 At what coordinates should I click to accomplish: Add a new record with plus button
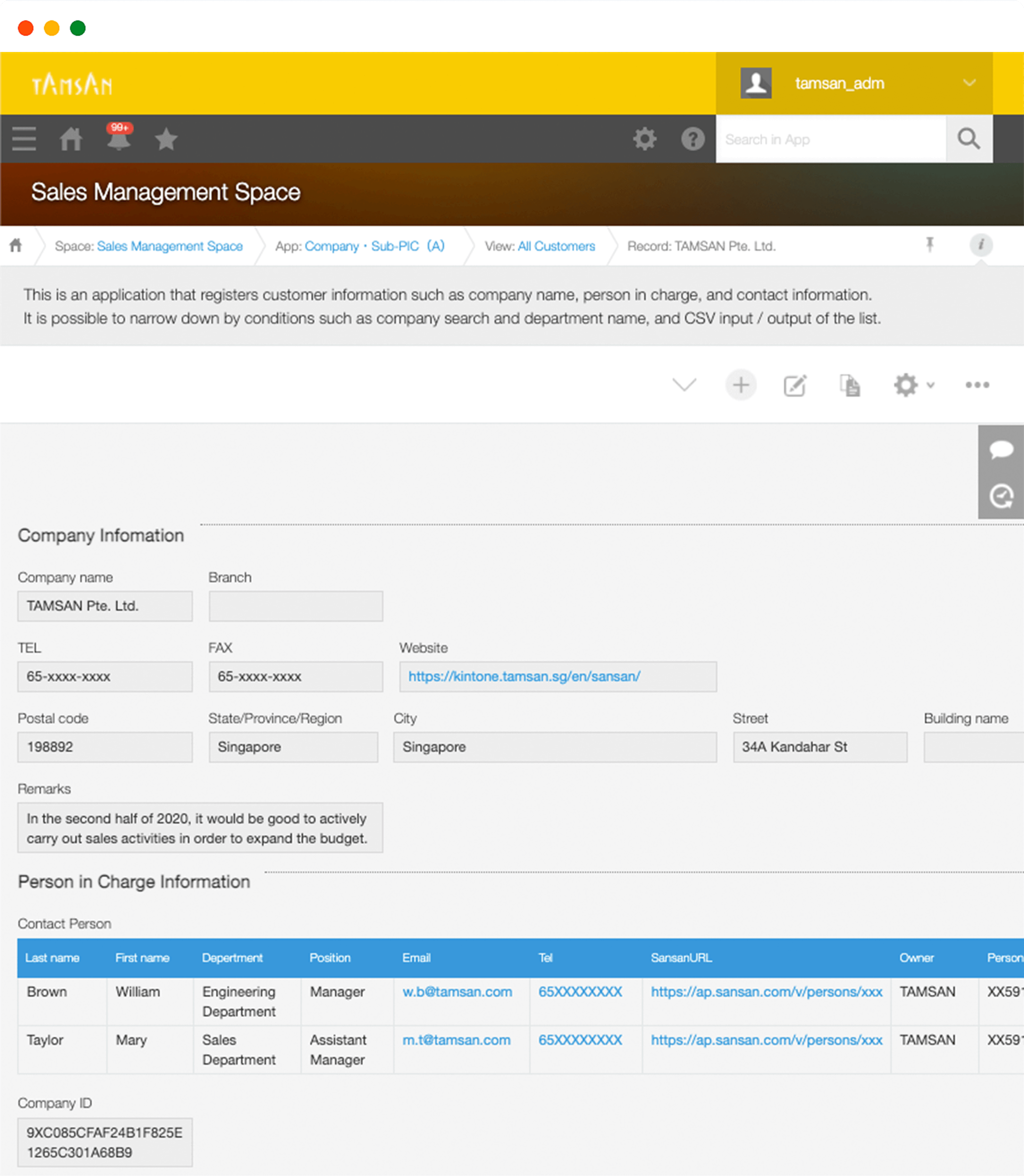(x=740, y=385)
